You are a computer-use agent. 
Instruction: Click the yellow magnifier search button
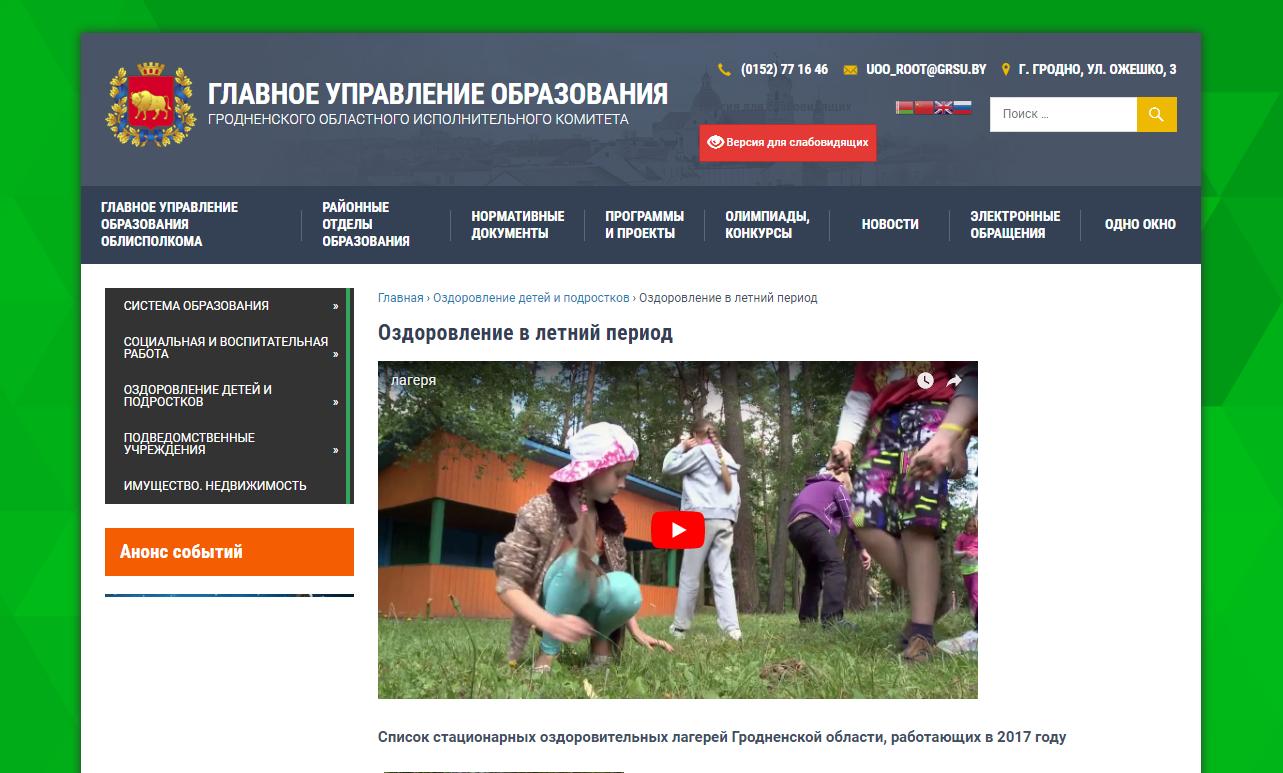click(x=1157, y=114)
